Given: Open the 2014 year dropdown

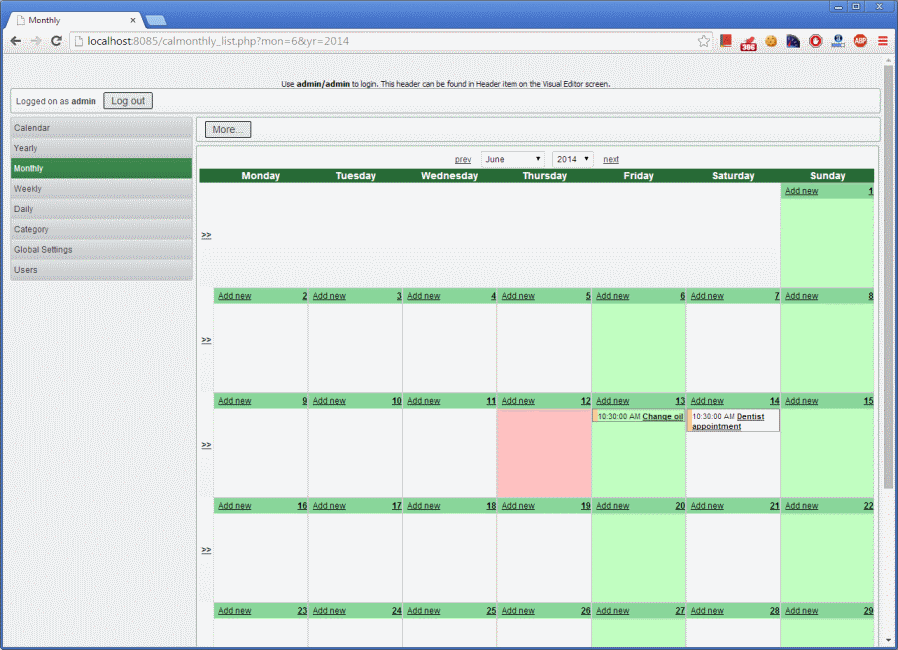Looking at the screenshot, I should [x=573, y=159].
